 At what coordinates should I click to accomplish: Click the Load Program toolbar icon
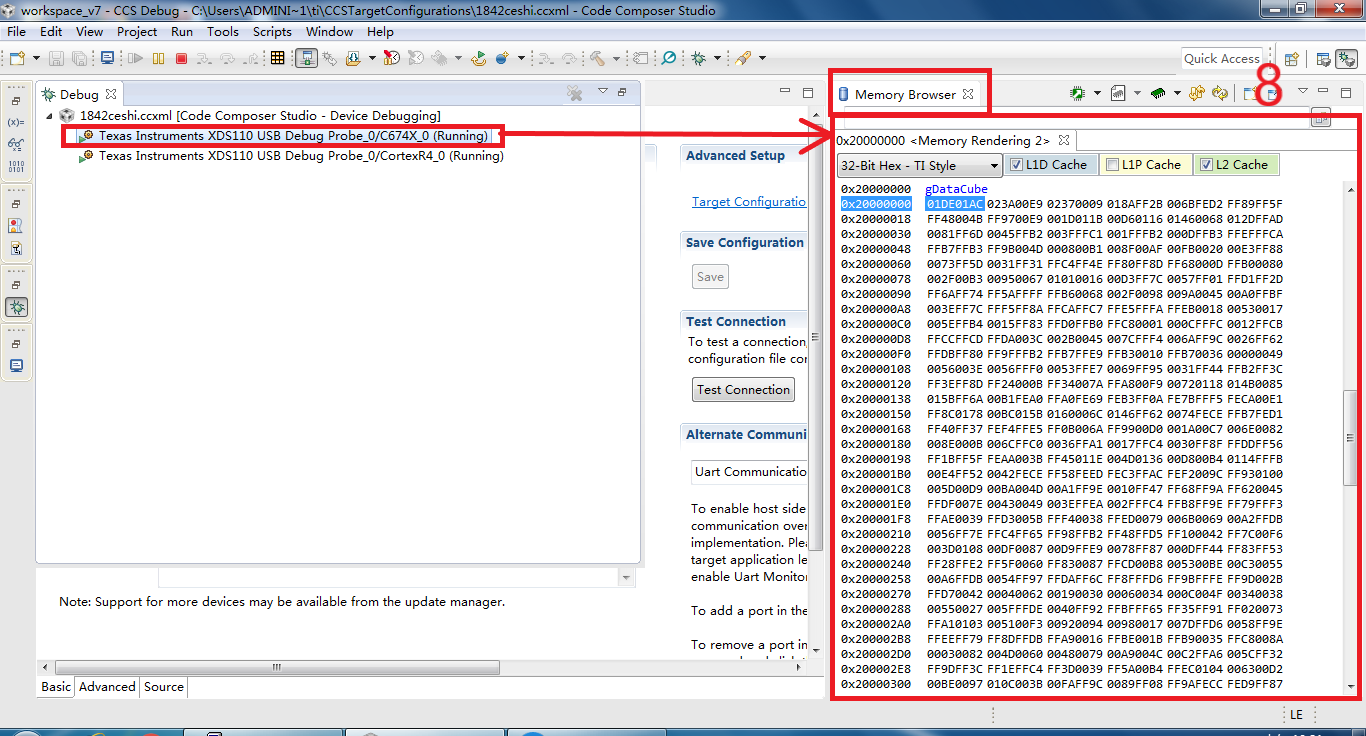tap(353, 58)
